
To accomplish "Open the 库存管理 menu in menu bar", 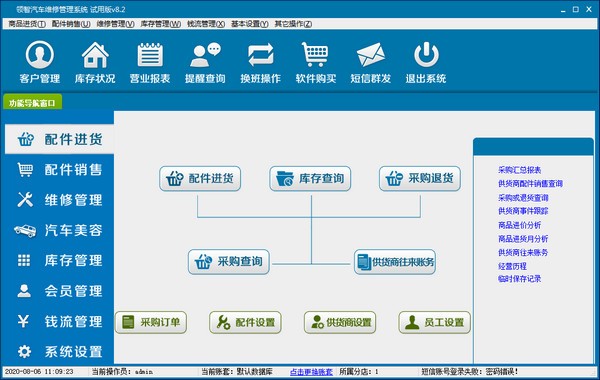I will point(161,24).
